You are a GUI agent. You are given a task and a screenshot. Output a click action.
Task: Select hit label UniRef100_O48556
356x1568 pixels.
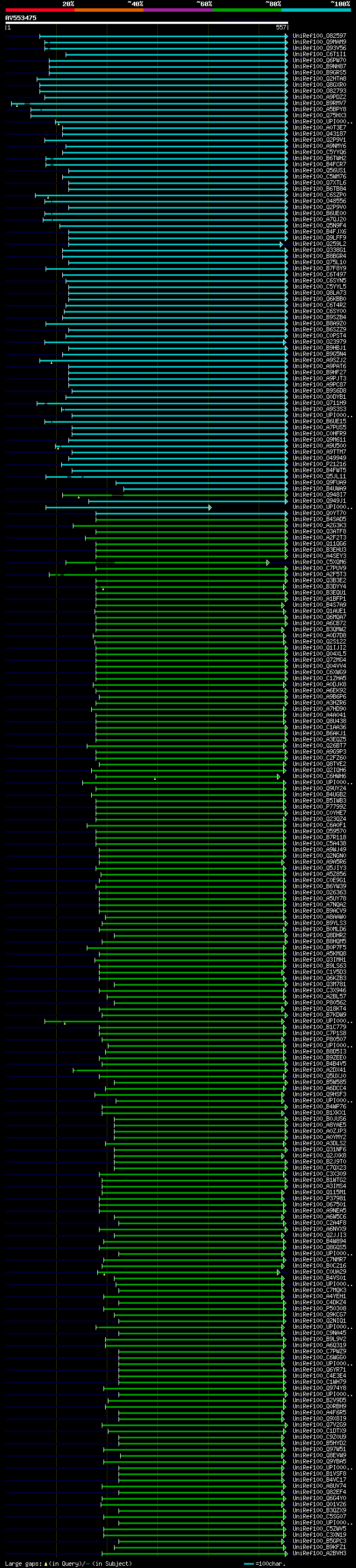point(319,201)
